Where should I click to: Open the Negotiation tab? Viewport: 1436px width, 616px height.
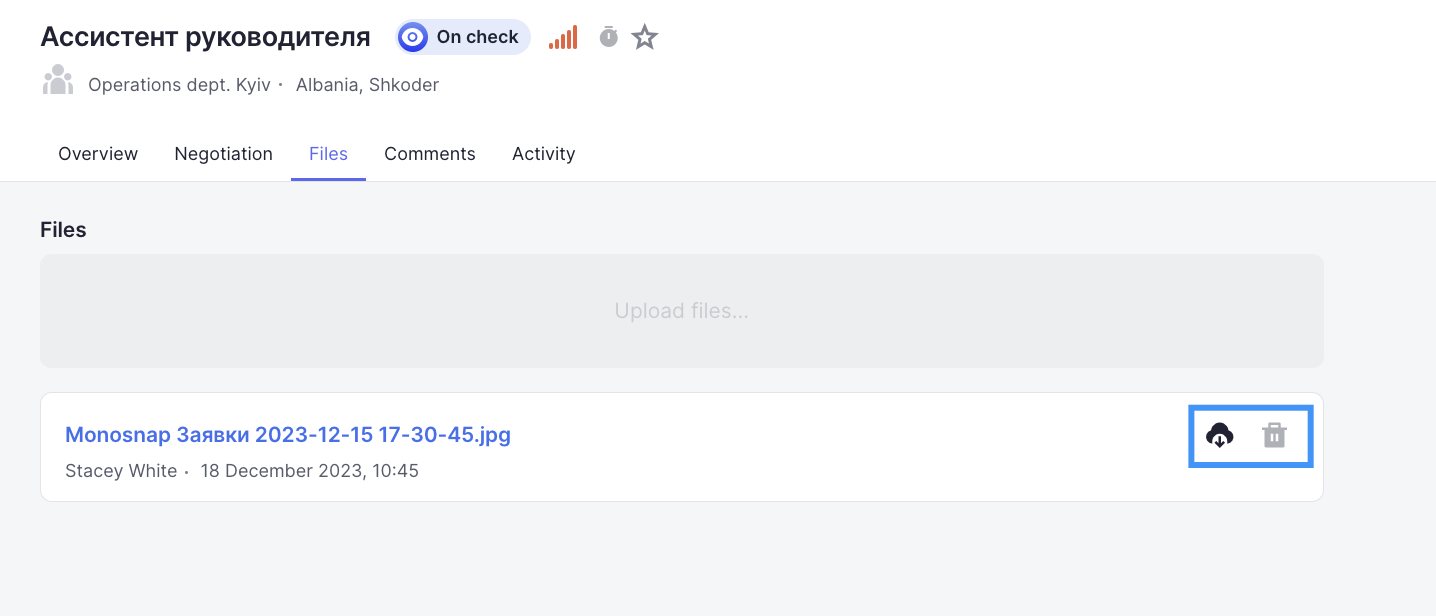click(223, 153)
